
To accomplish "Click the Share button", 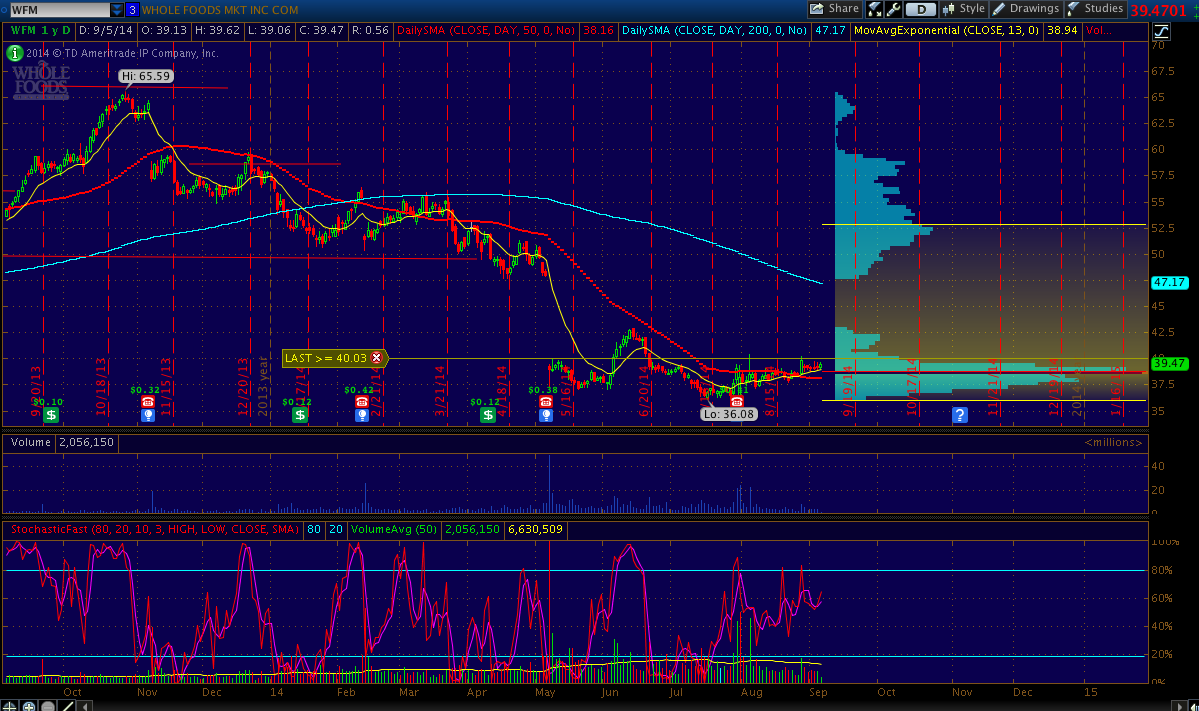I will (x=834, y=9).
